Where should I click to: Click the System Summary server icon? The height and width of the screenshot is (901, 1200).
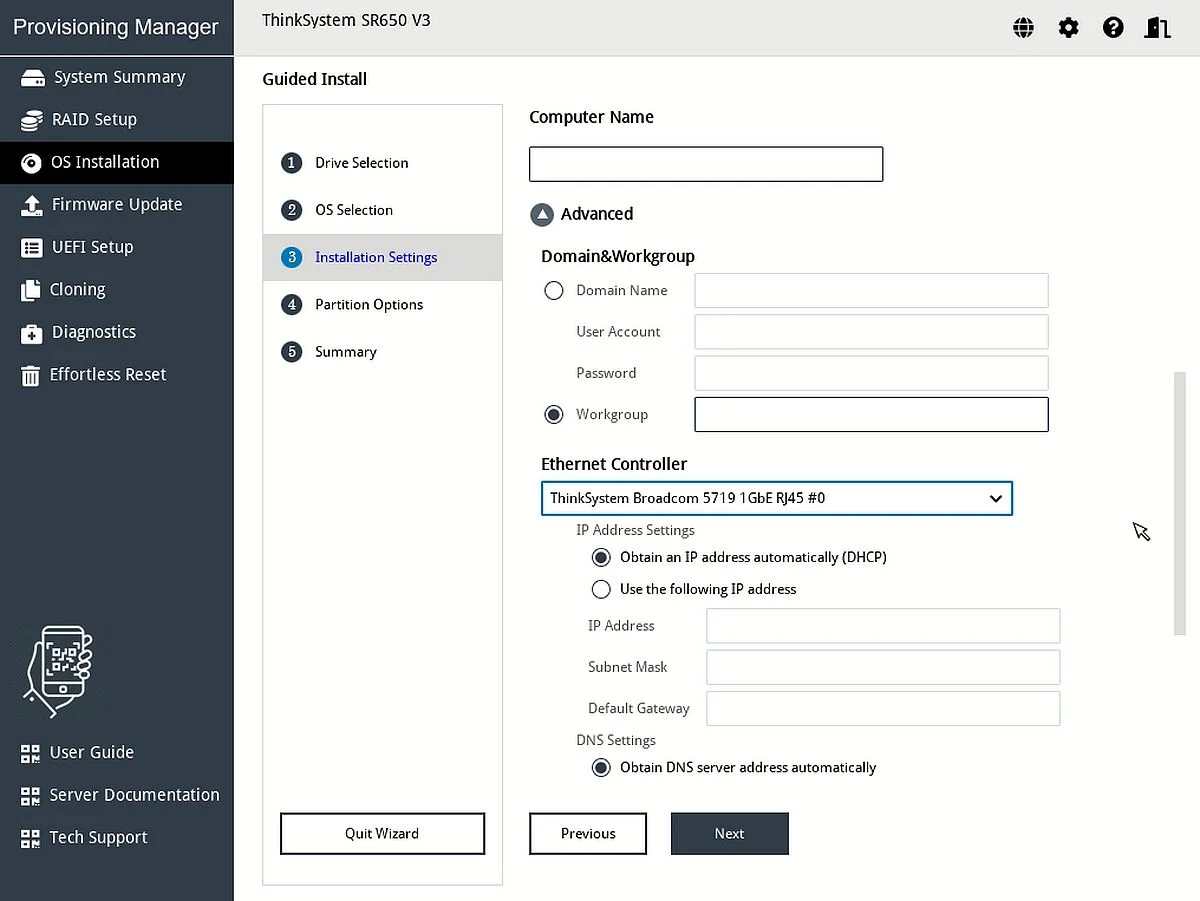33,78
